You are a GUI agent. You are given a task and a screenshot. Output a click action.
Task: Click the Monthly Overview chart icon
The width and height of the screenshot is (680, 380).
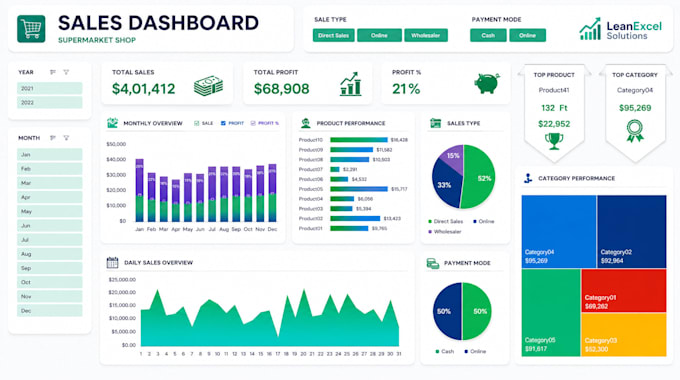click(x=112, y=123)
